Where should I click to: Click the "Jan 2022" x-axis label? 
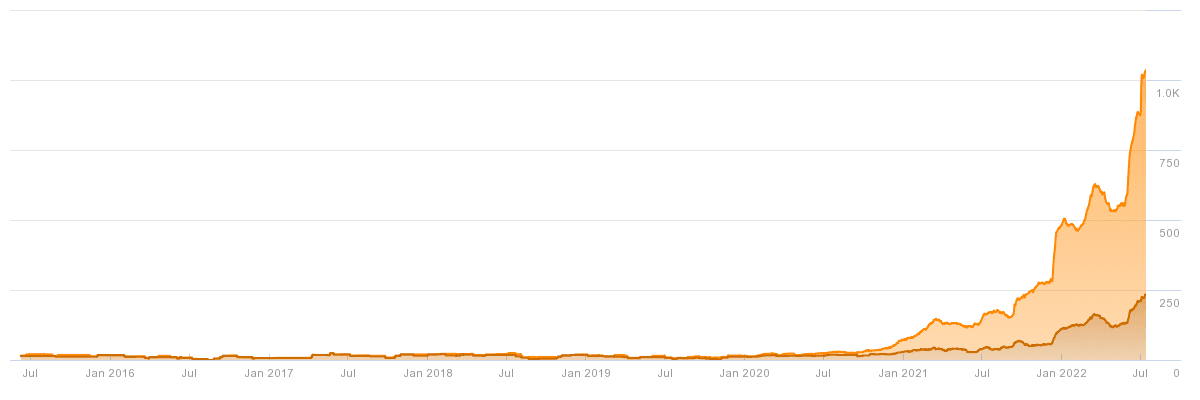pos(1061,373)
